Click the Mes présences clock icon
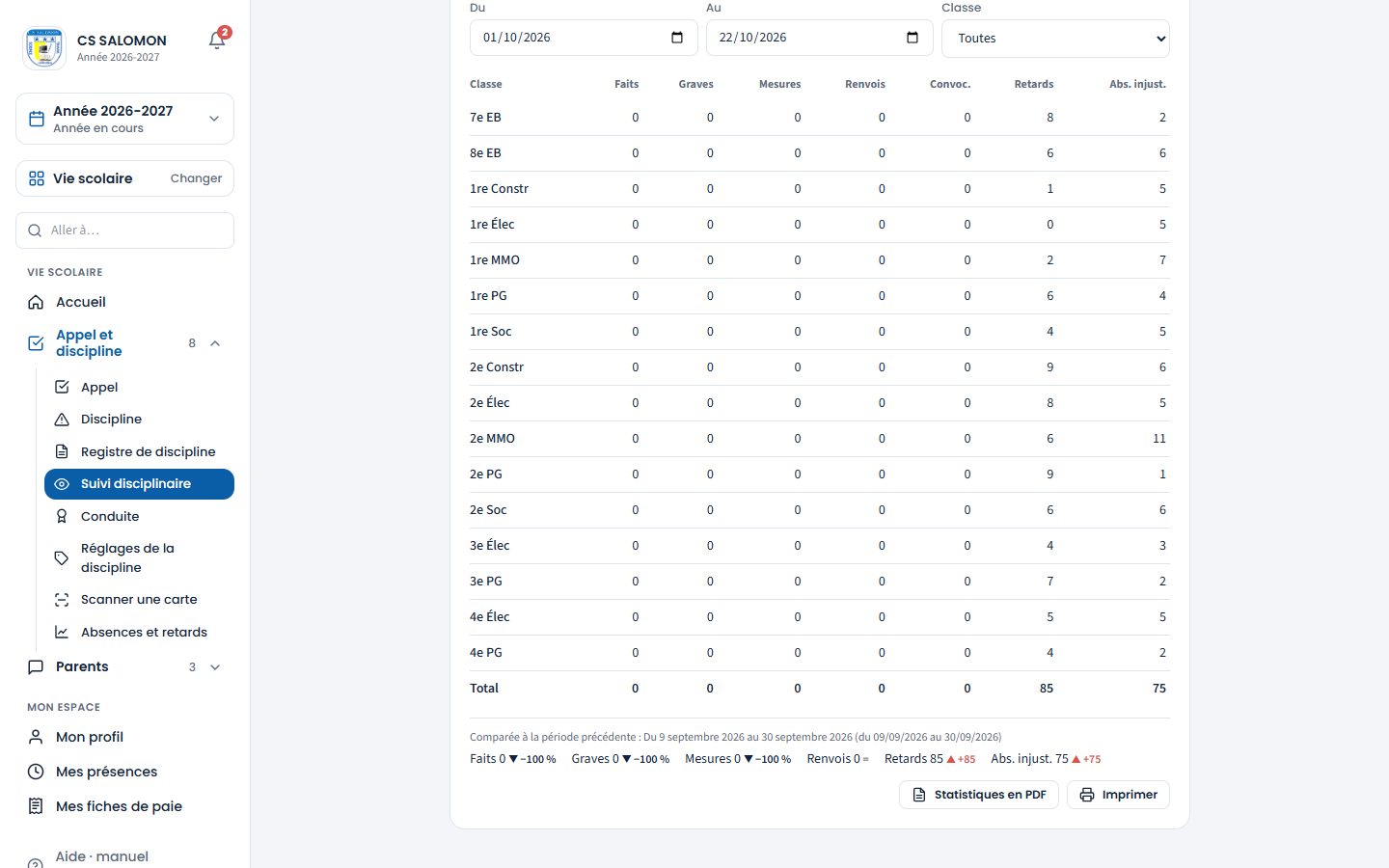This screenshot has width=1389, height=868. (36, 772)
